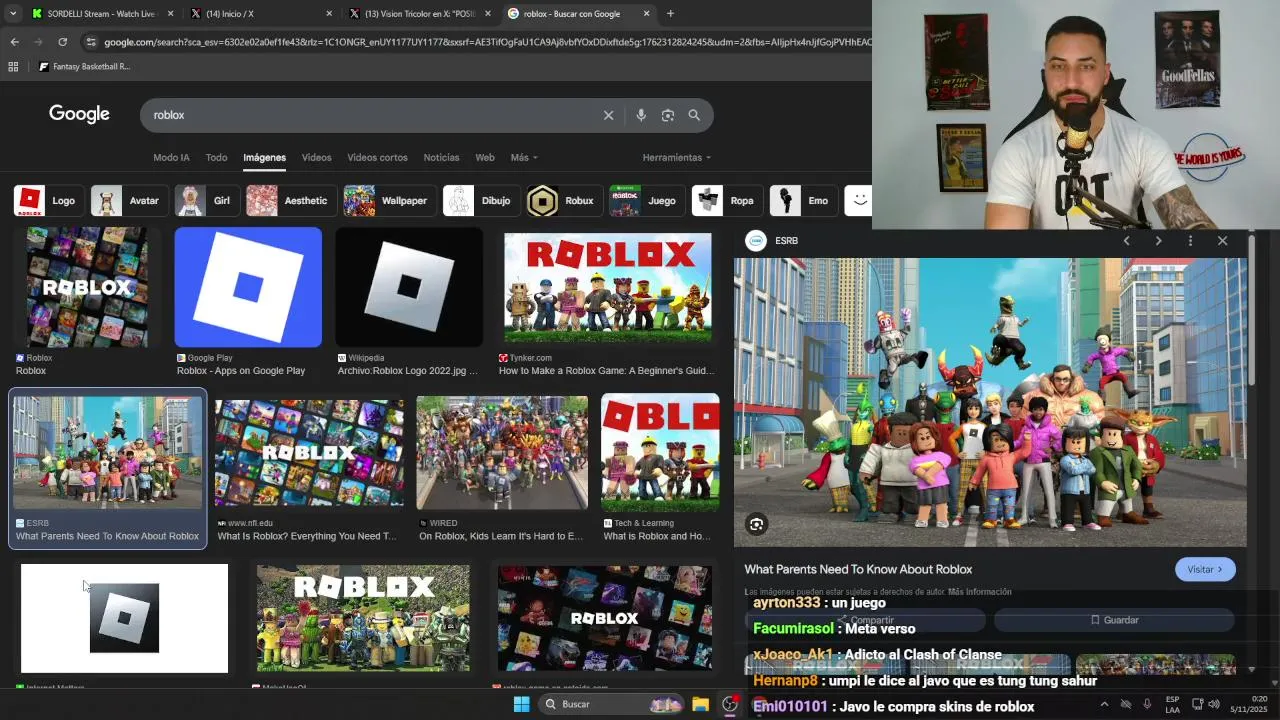Open Tech & Learning What is Roblox image
This screenshot has height=720, width=1280.
click(x=660, y=452)
